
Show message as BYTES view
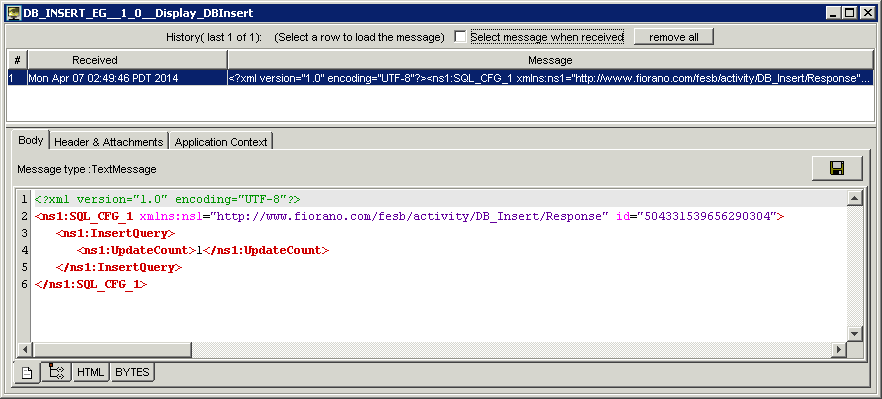[x=132, y=372]
